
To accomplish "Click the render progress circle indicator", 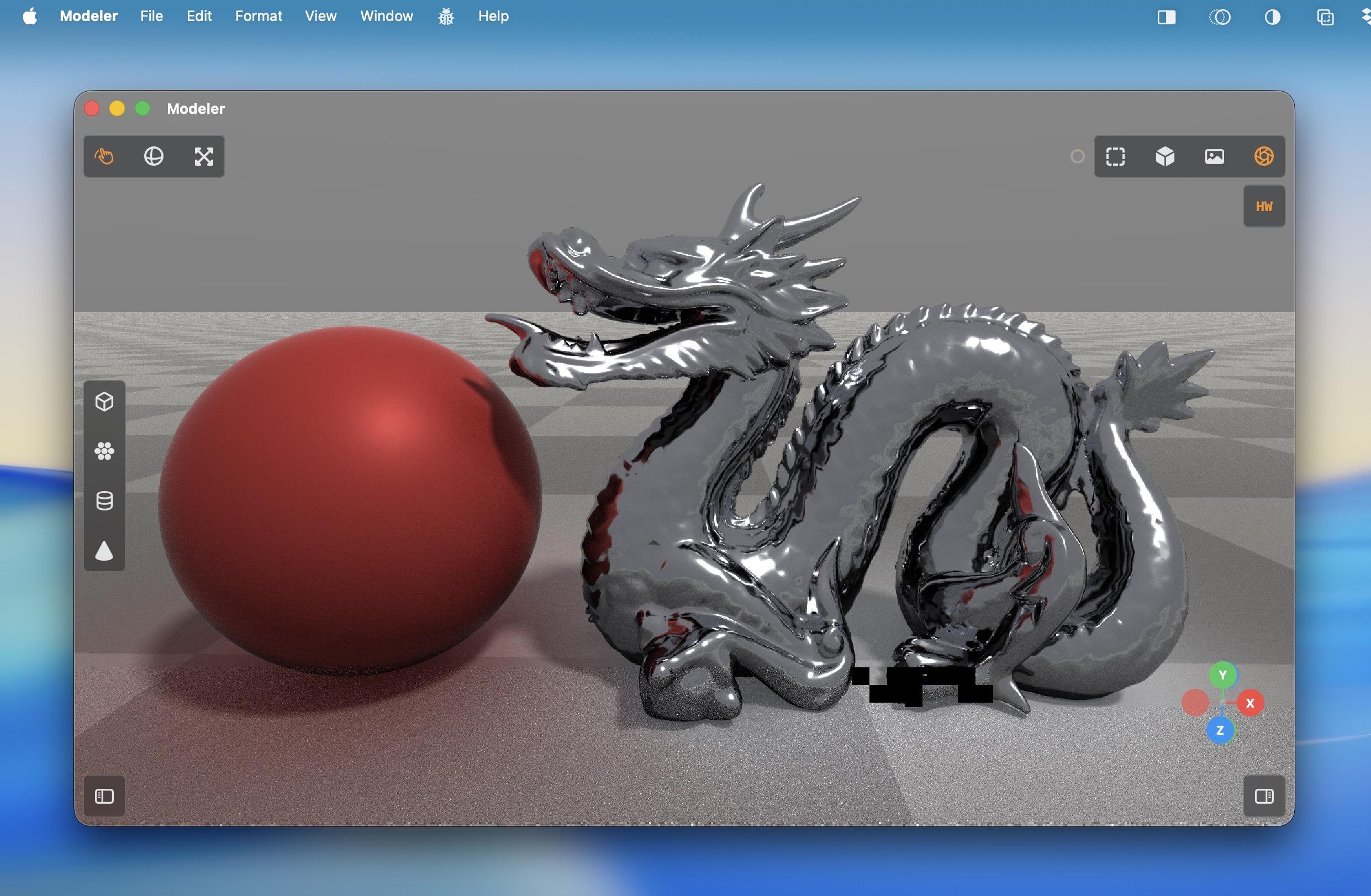I will (1077, 156).
